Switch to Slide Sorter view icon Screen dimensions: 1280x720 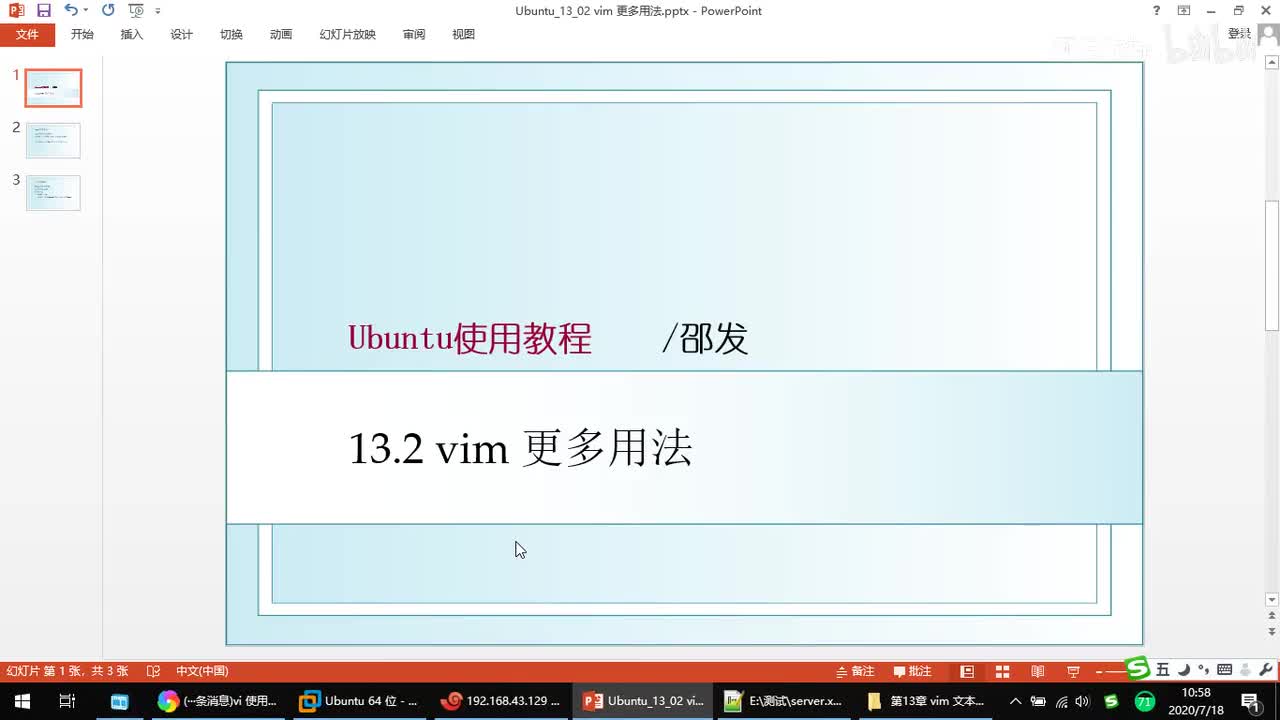click(x=1002, y=671)
